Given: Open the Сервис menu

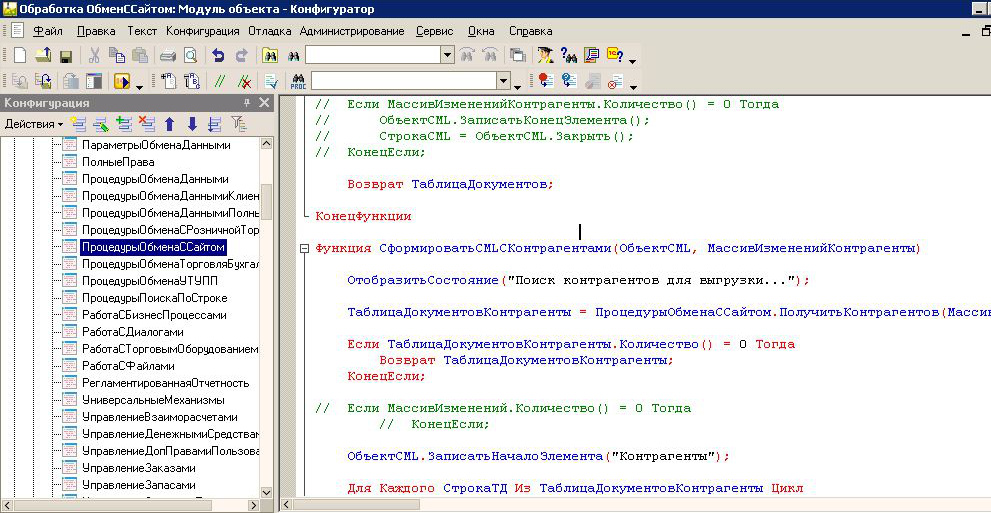Looking at the screenshot, I should tap(435, 31).
